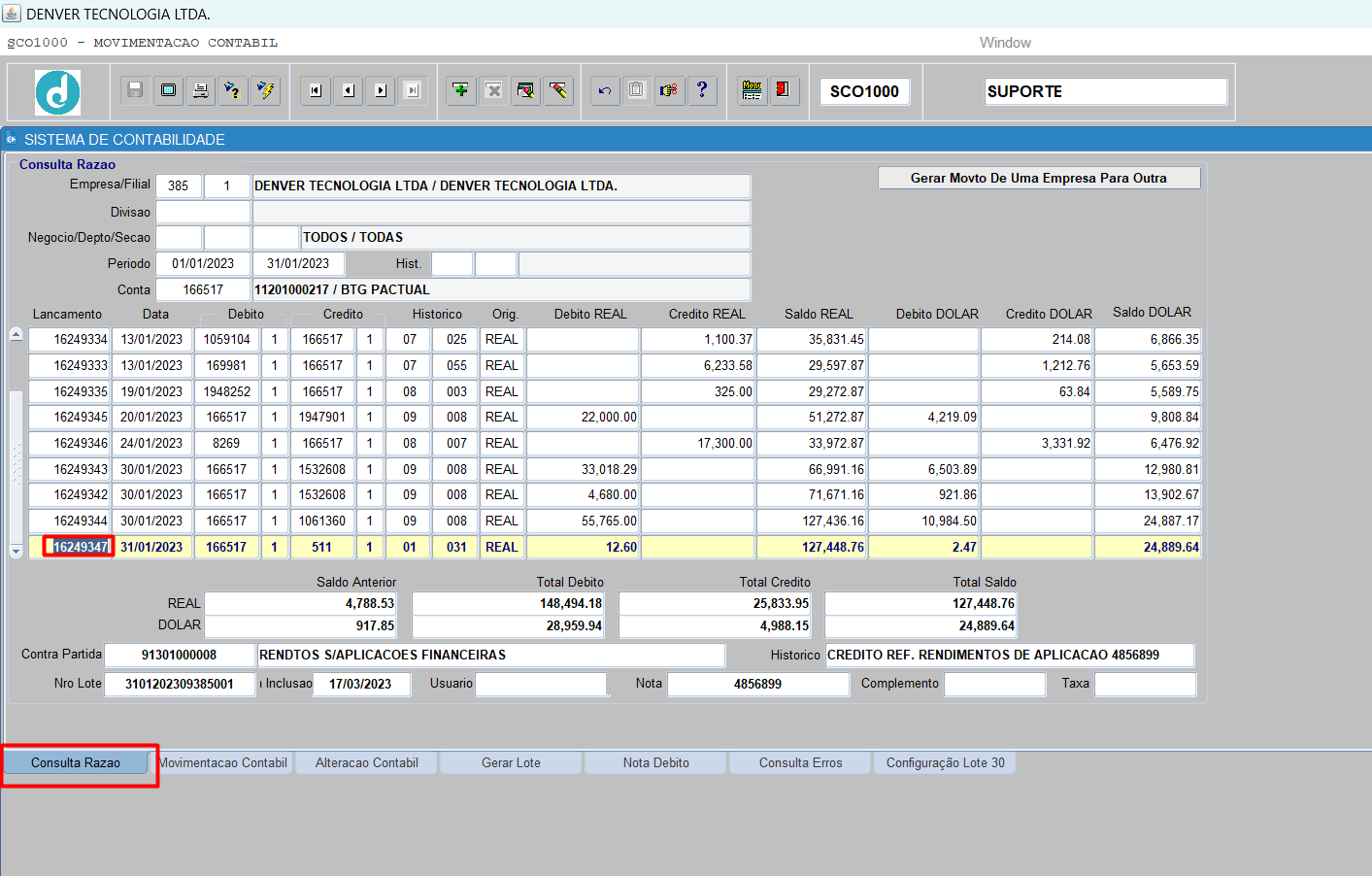1372x876 pixels.
Task: Select highlighted lancamento 16249347 cell
Action: (70, 547)
